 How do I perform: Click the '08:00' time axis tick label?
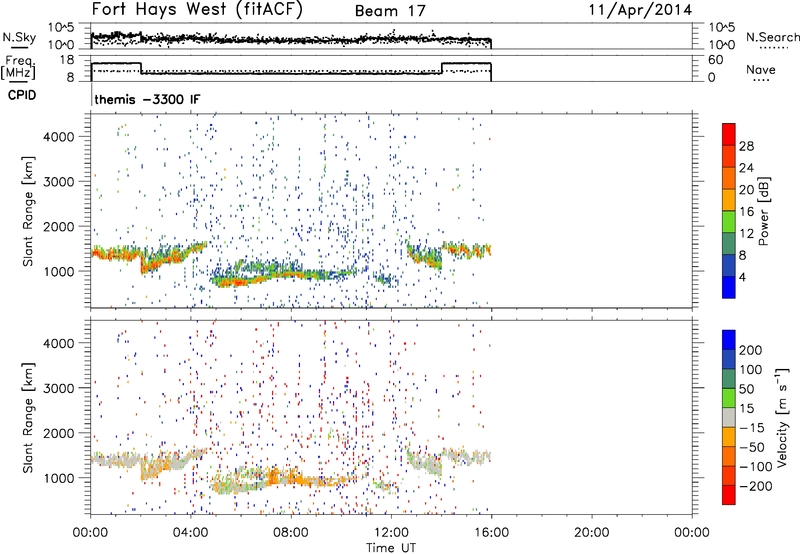(291, 533)
